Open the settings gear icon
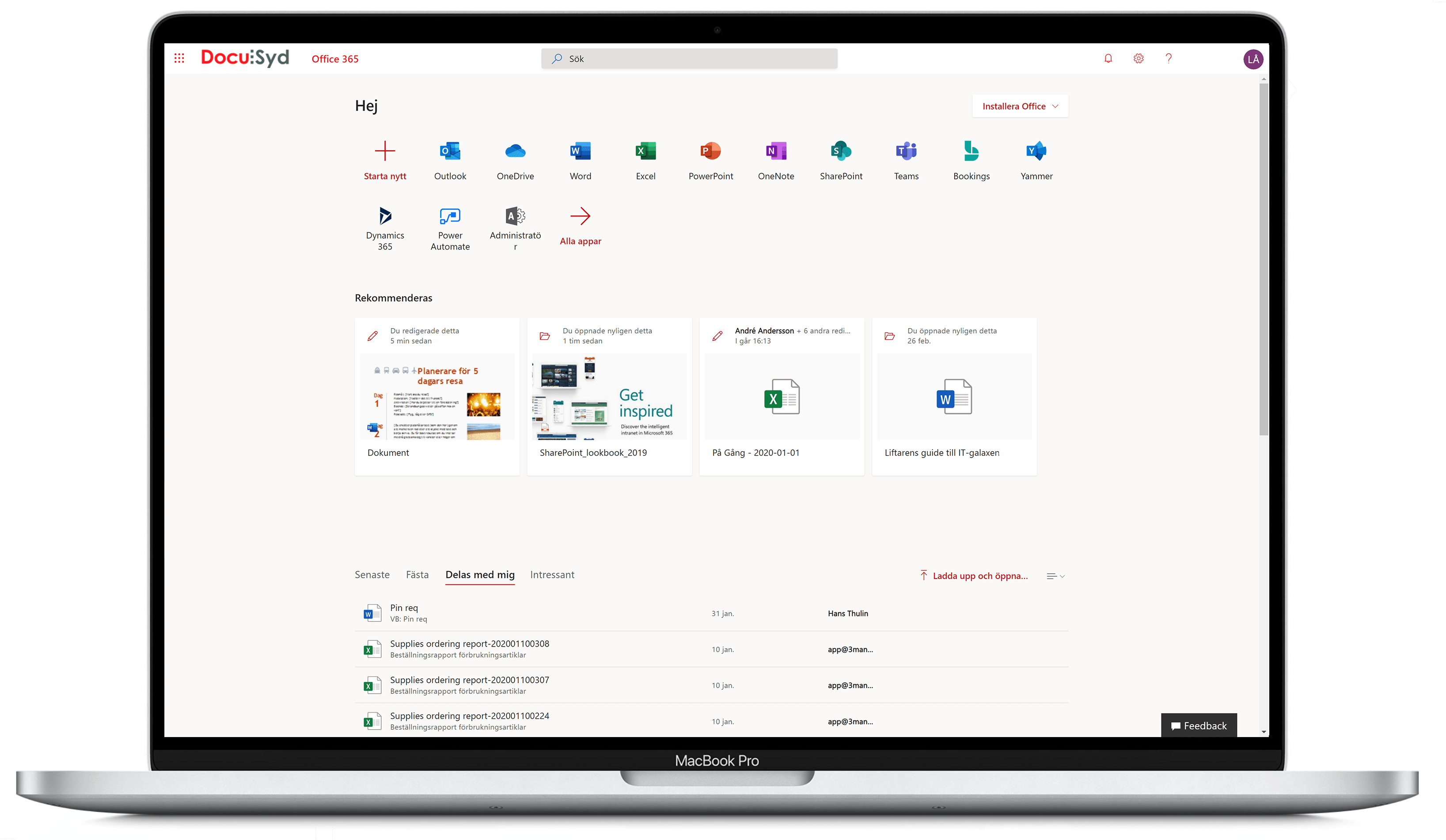This screenshot has height=840, width=1446. tap(1139, 59)
